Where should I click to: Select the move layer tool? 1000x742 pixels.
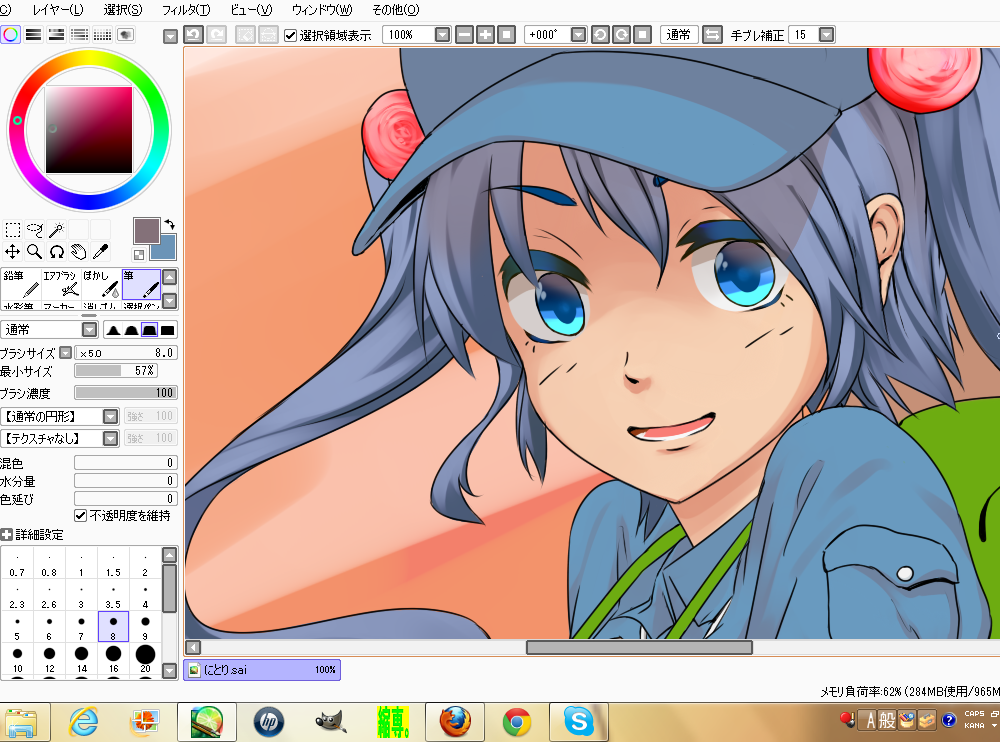coord(13,251)
